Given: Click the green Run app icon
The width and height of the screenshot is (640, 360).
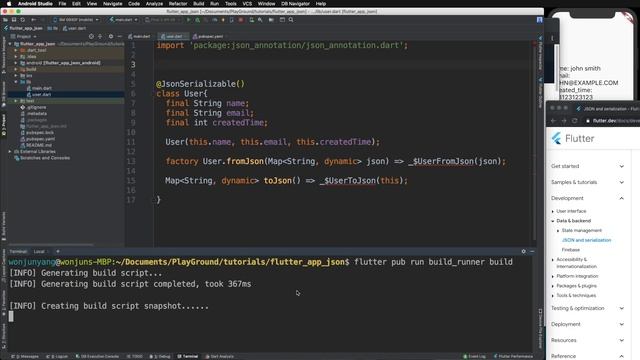Looking at the screenshot, I should point(189,20).
